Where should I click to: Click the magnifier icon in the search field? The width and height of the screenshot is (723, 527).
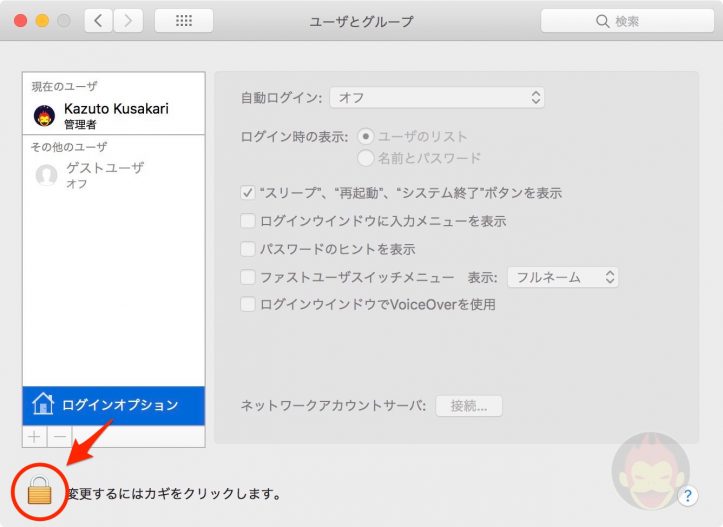(x=602, y=21)
